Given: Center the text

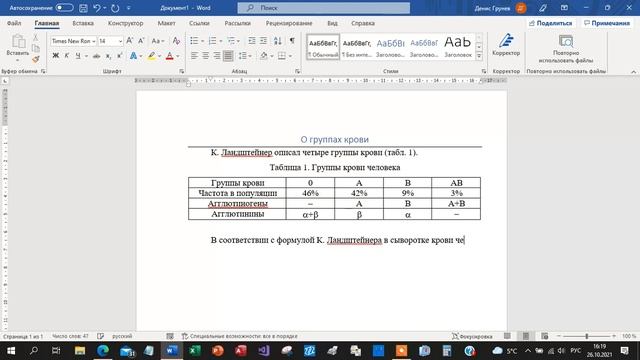Looking at the screenshot, I should pyautogui.click(x=205, y=56).
